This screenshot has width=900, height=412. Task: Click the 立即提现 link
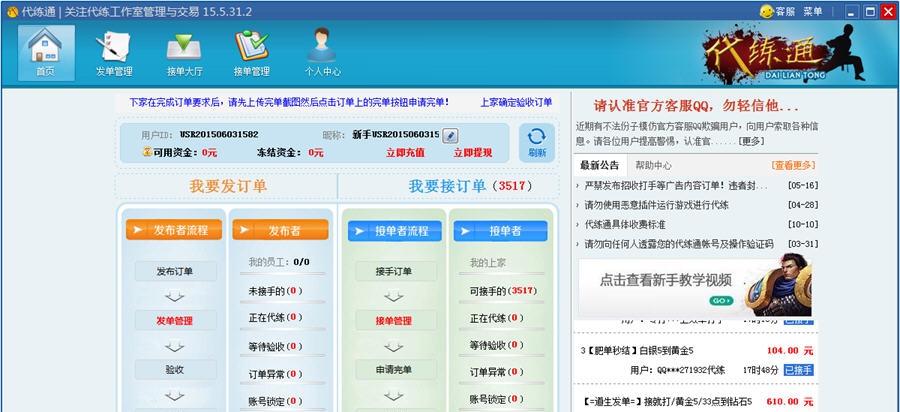(x=473, y=153)
